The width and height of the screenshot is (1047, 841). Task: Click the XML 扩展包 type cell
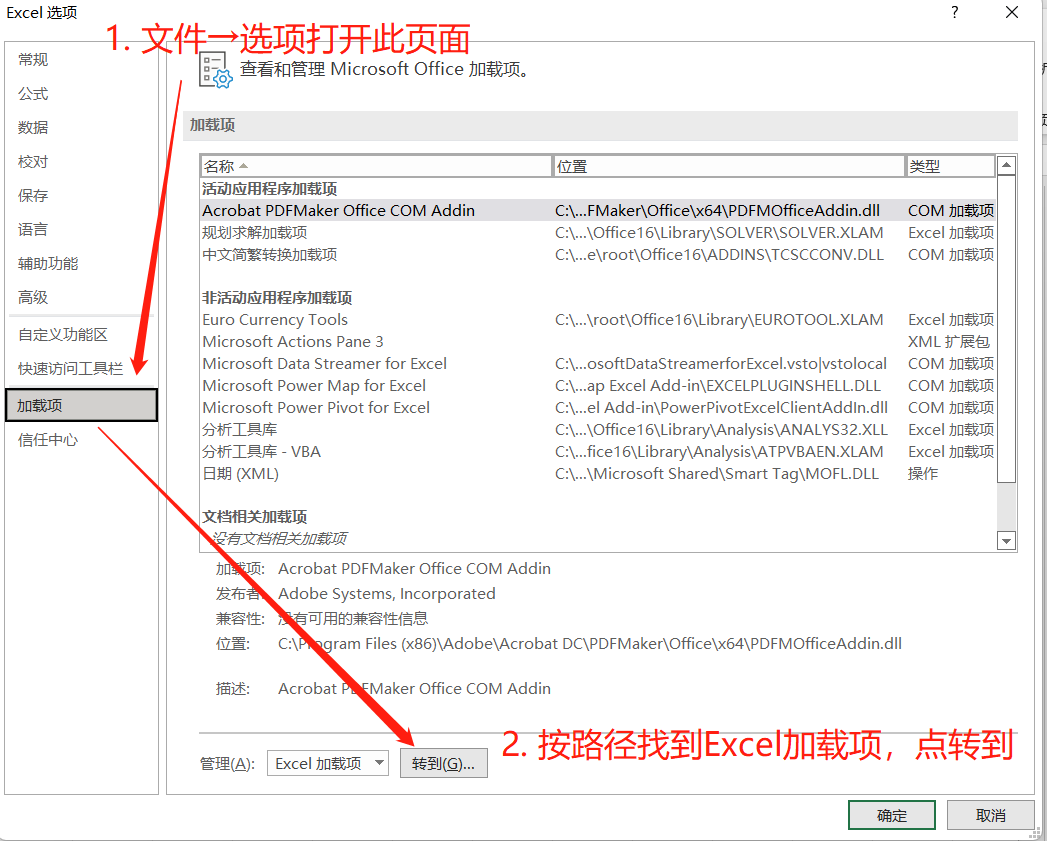(x=948, y=341)
